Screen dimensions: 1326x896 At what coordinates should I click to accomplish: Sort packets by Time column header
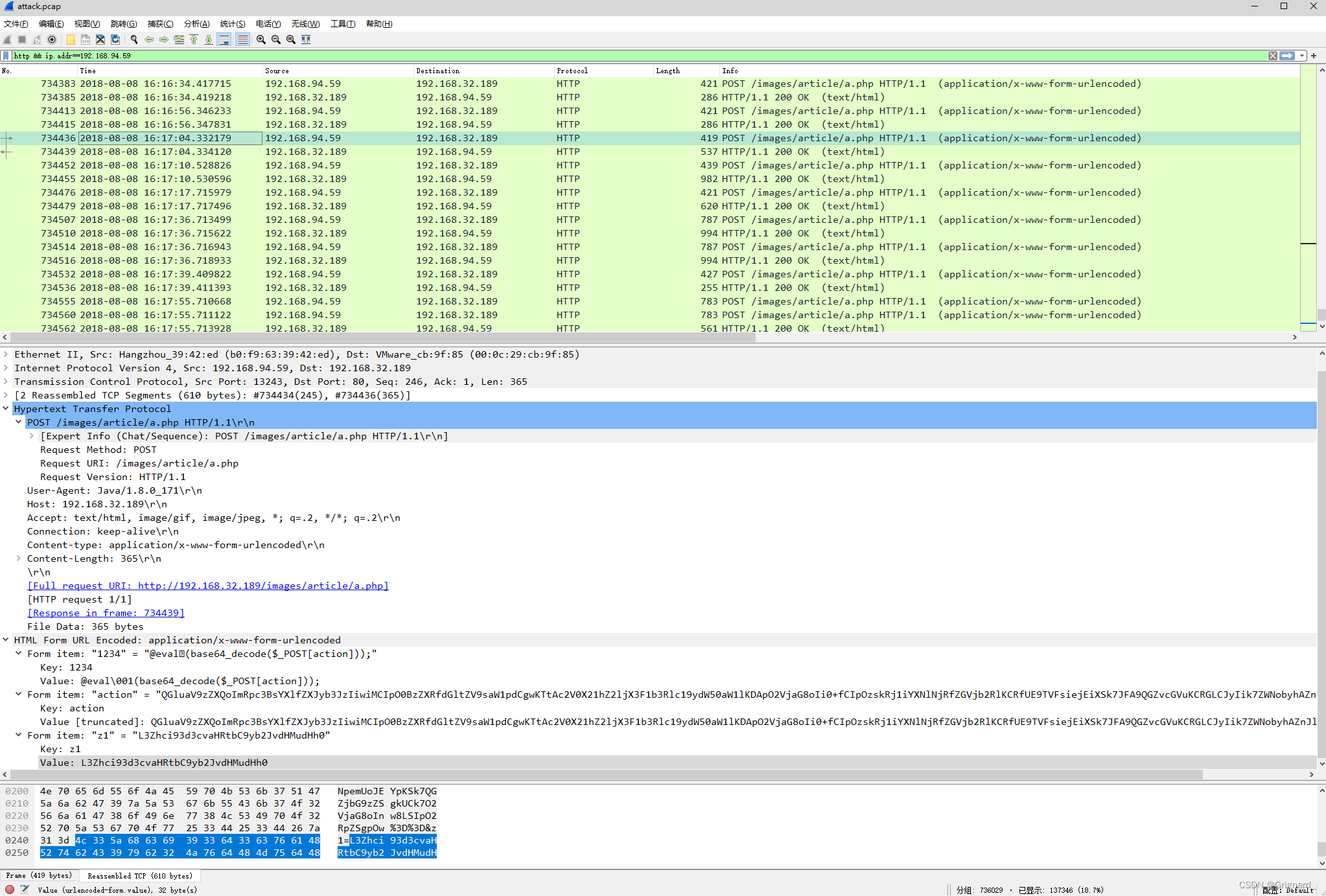pos(170,71)
